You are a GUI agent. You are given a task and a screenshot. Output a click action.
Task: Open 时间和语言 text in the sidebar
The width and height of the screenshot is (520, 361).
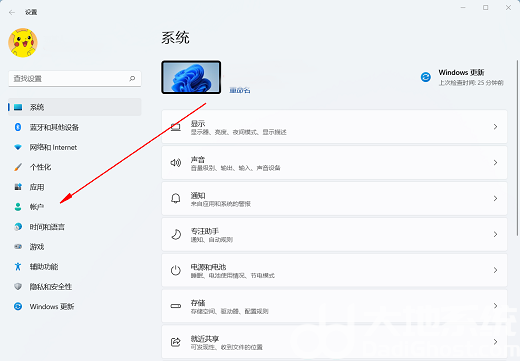point(47,227)
